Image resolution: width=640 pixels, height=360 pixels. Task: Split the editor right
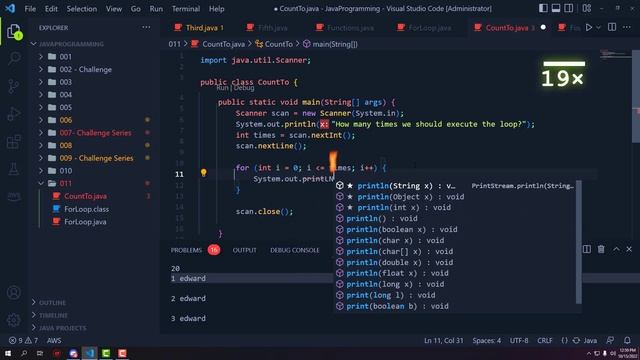coord(612,27)
